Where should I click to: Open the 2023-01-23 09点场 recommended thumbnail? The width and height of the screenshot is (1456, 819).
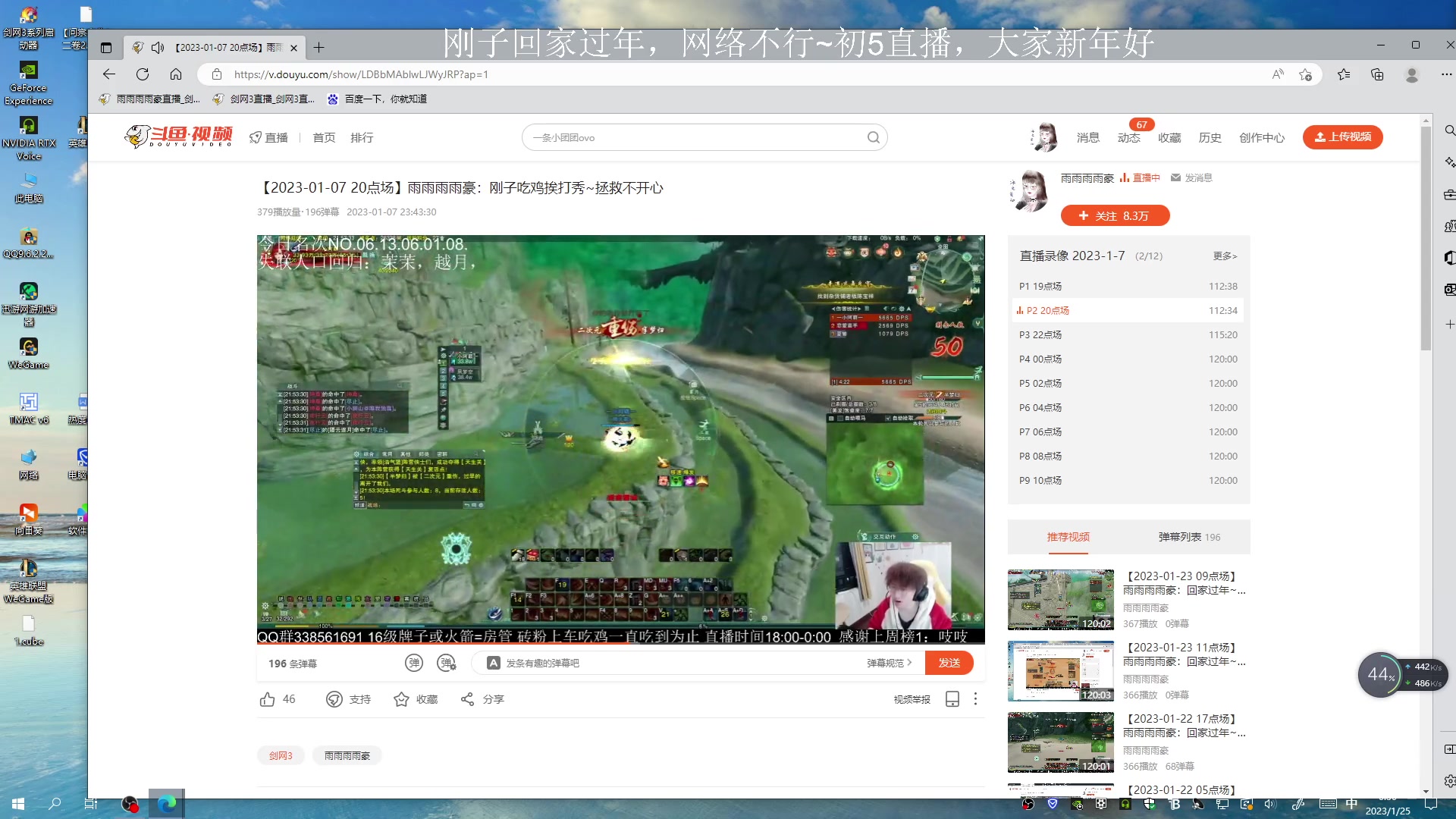[x=1061, y=600]
